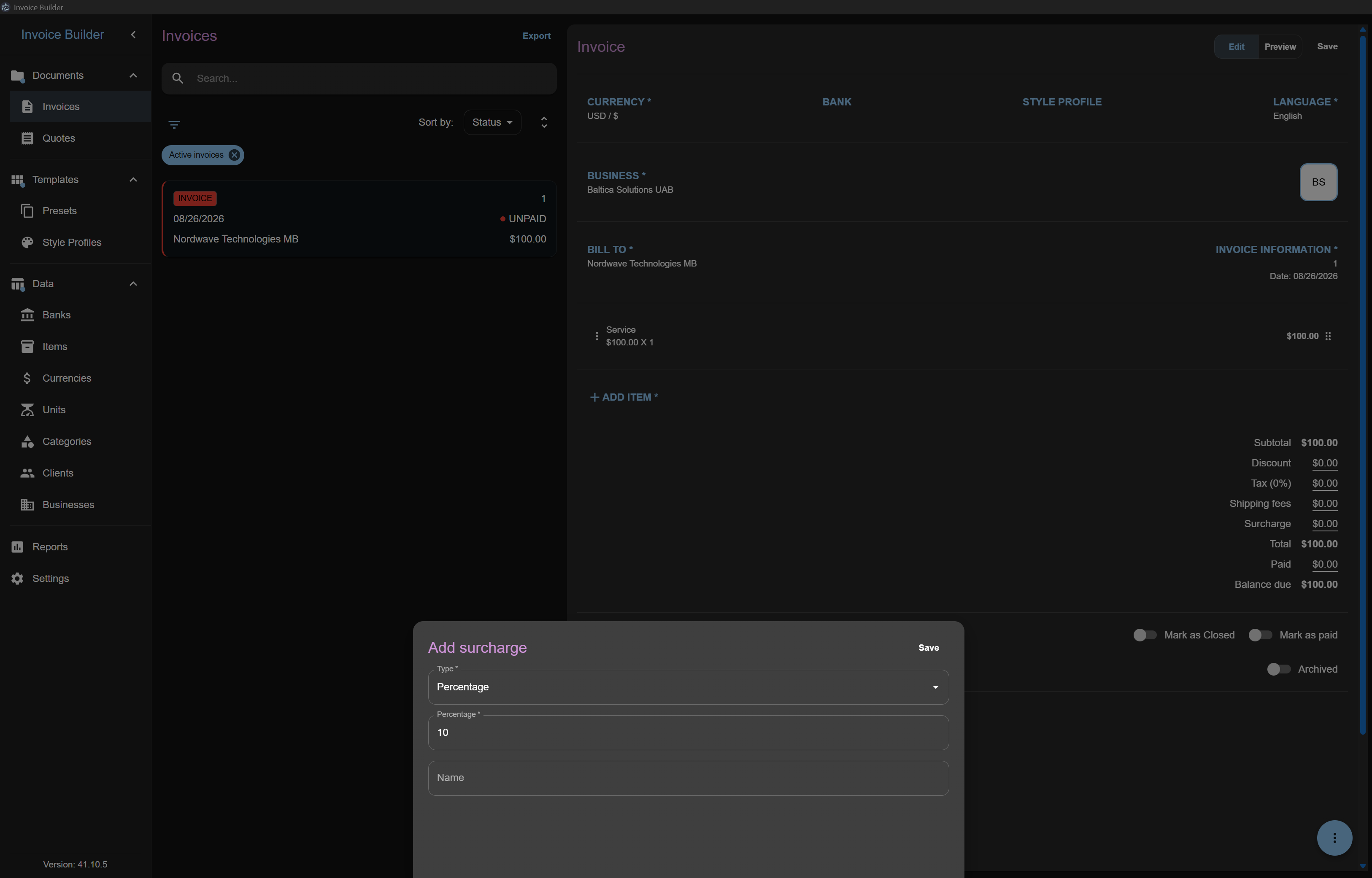Screen dimensions: 1372x878
Task: Toggle the sort direction arrows
Action: point(544,123)
